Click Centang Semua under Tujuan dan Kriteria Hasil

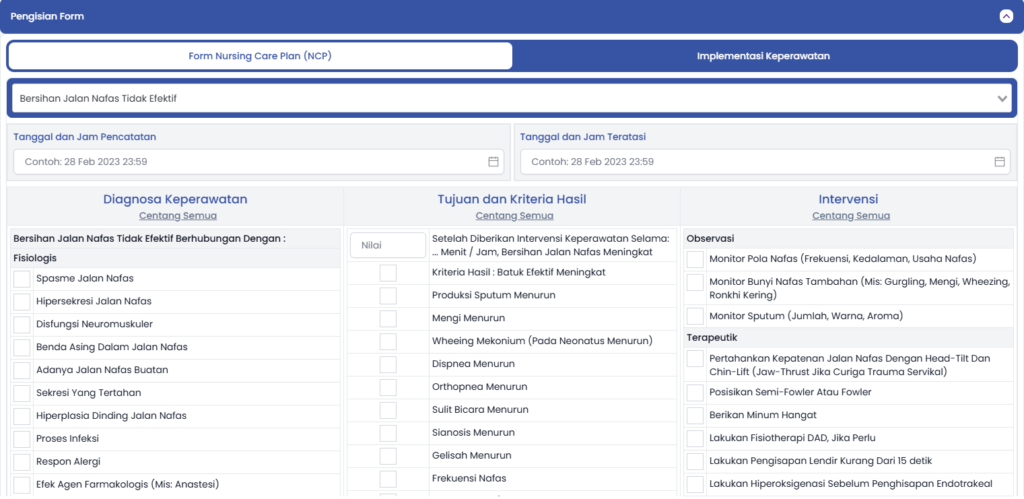pos(512,215)
